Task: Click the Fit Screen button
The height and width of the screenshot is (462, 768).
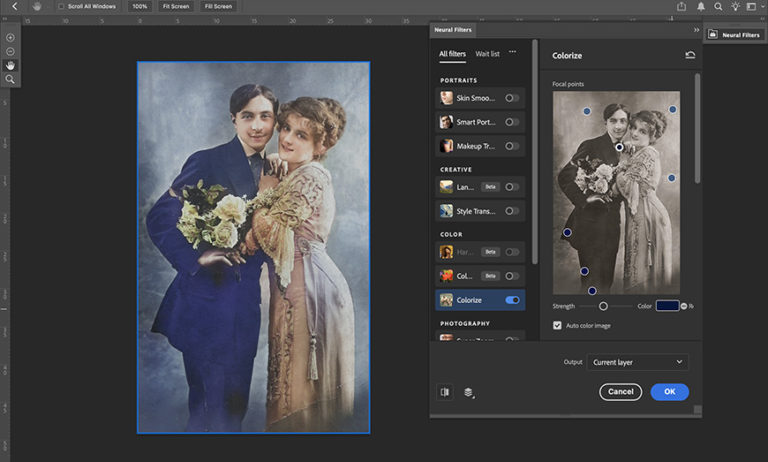Action: click(176, 6)
